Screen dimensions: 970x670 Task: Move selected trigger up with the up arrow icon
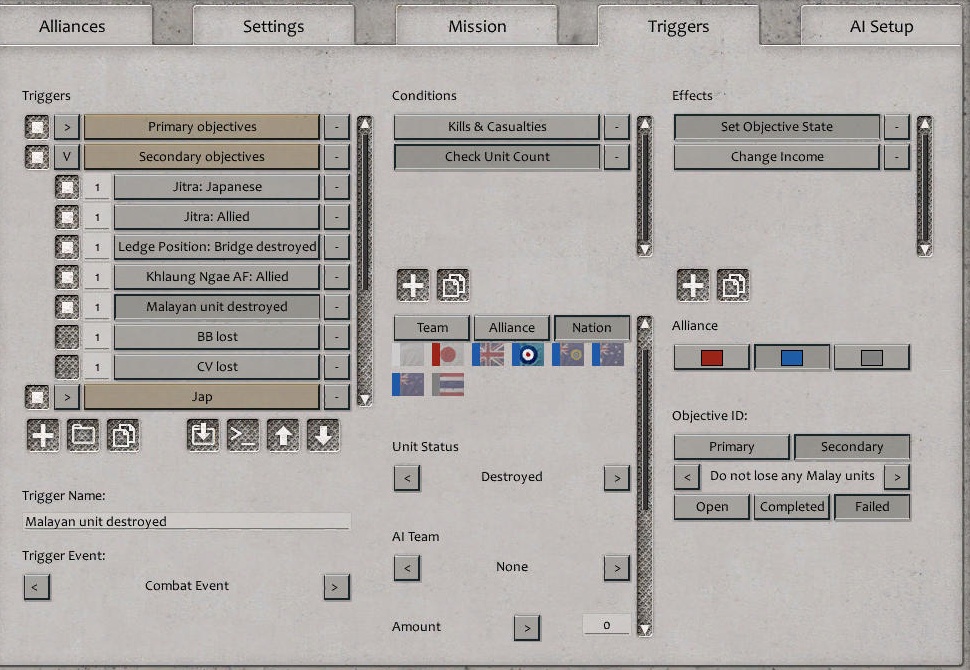pyautogui.click(x=283, y=436)
